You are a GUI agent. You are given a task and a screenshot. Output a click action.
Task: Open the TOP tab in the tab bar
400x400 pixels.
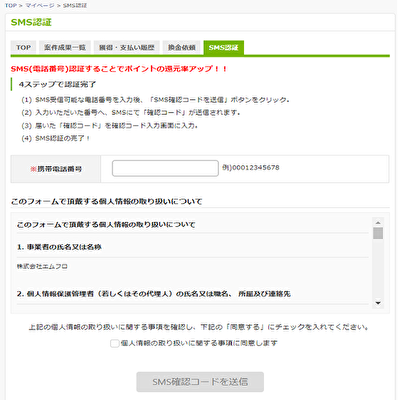click(23, 48)
